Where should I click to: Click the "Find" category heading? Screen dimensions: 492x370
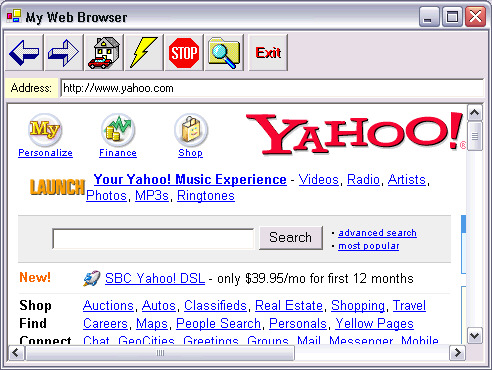click(33, 323)
